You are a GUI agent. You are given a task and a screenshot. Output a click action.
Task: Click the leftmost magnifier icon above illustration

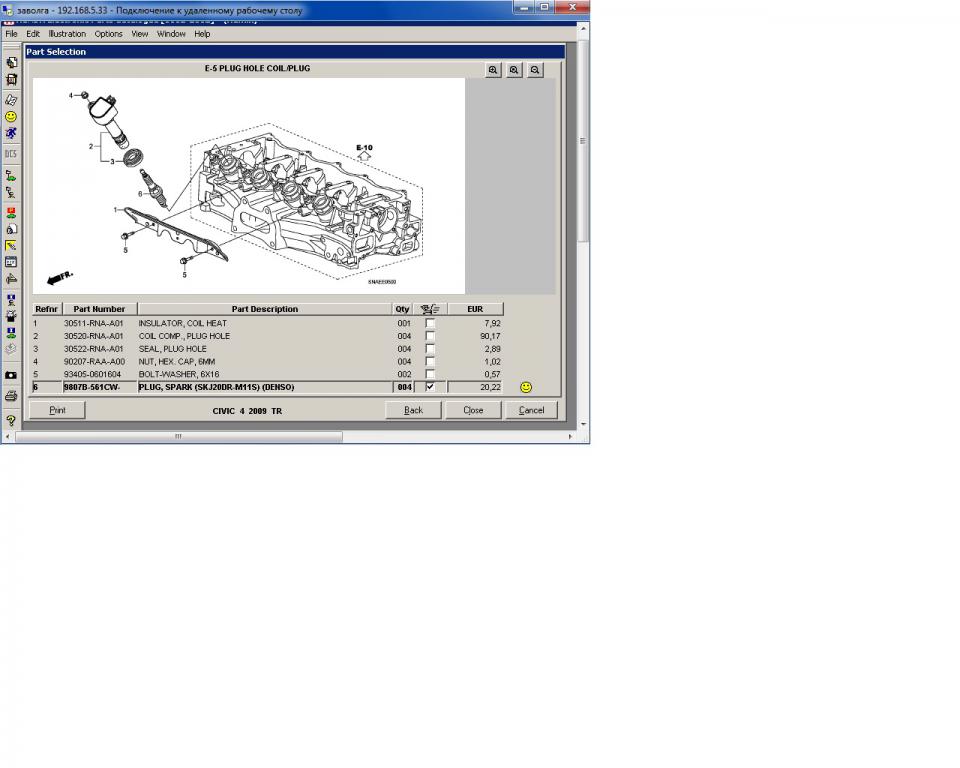[493, 70]
